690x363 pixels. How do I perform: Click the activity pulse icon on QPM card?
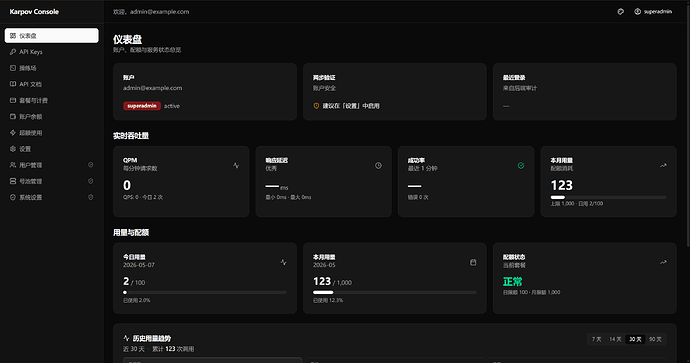[x=236, y=165]
